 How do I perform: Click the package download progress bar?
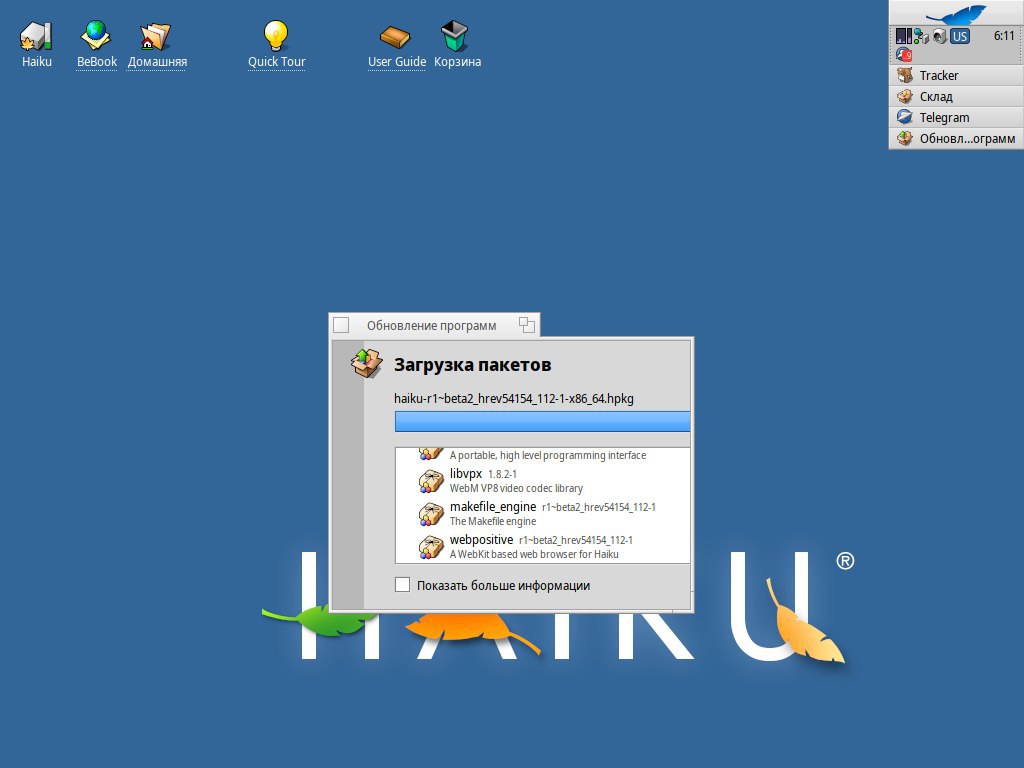click(x=542, y=421)
